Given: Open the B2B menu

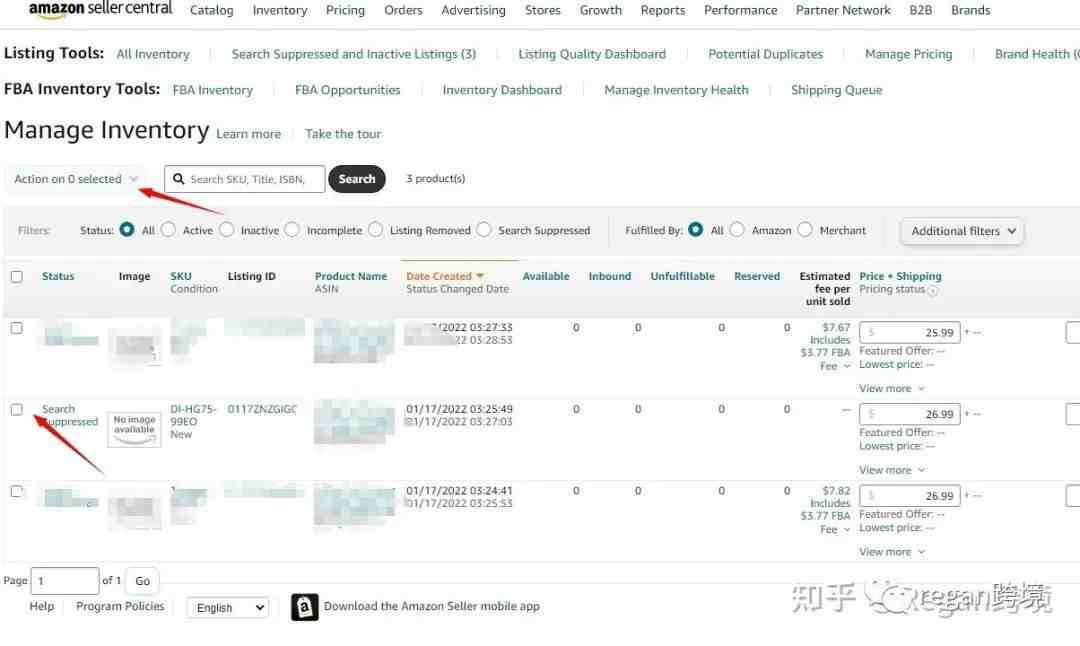Looking at the screenshot, I should tap(920, 10).
